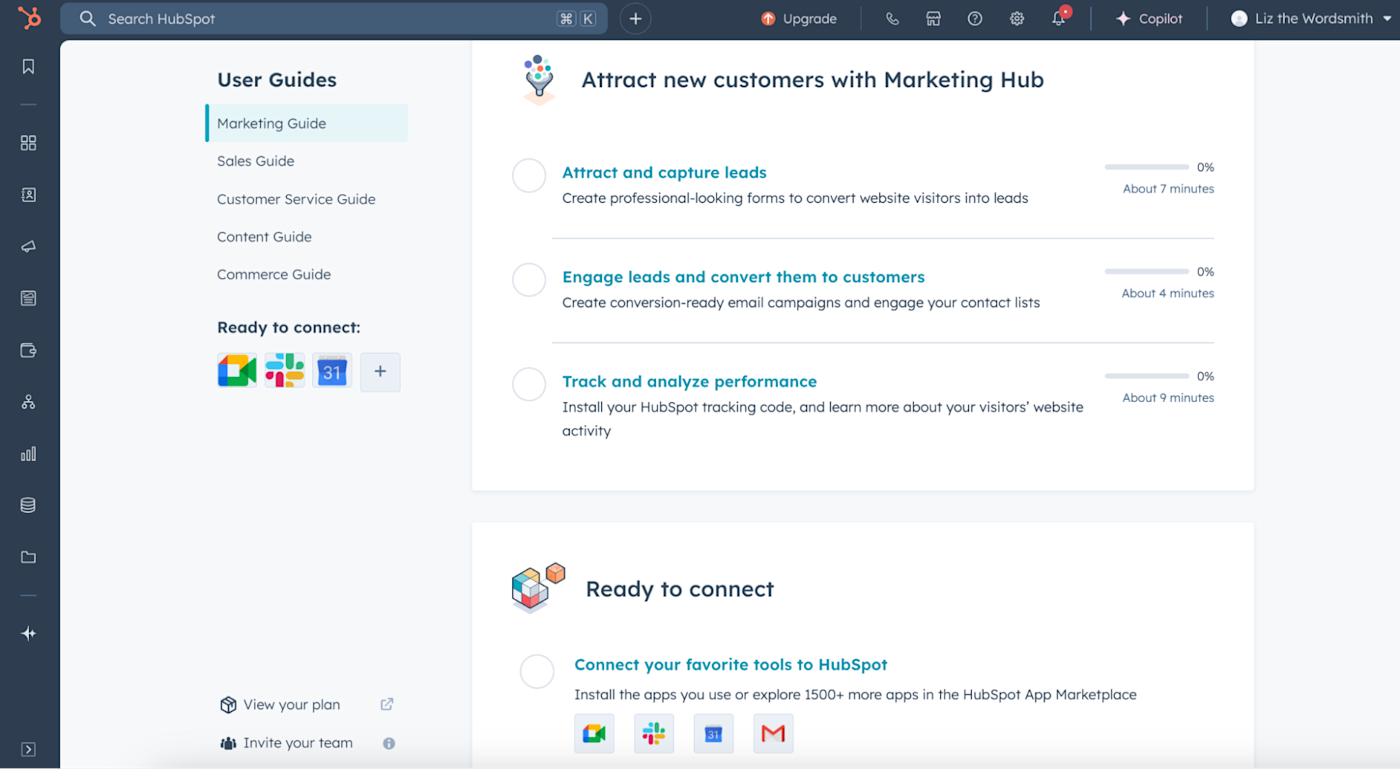
Task: Open Copilot from the top bar
Action: 1149,18
